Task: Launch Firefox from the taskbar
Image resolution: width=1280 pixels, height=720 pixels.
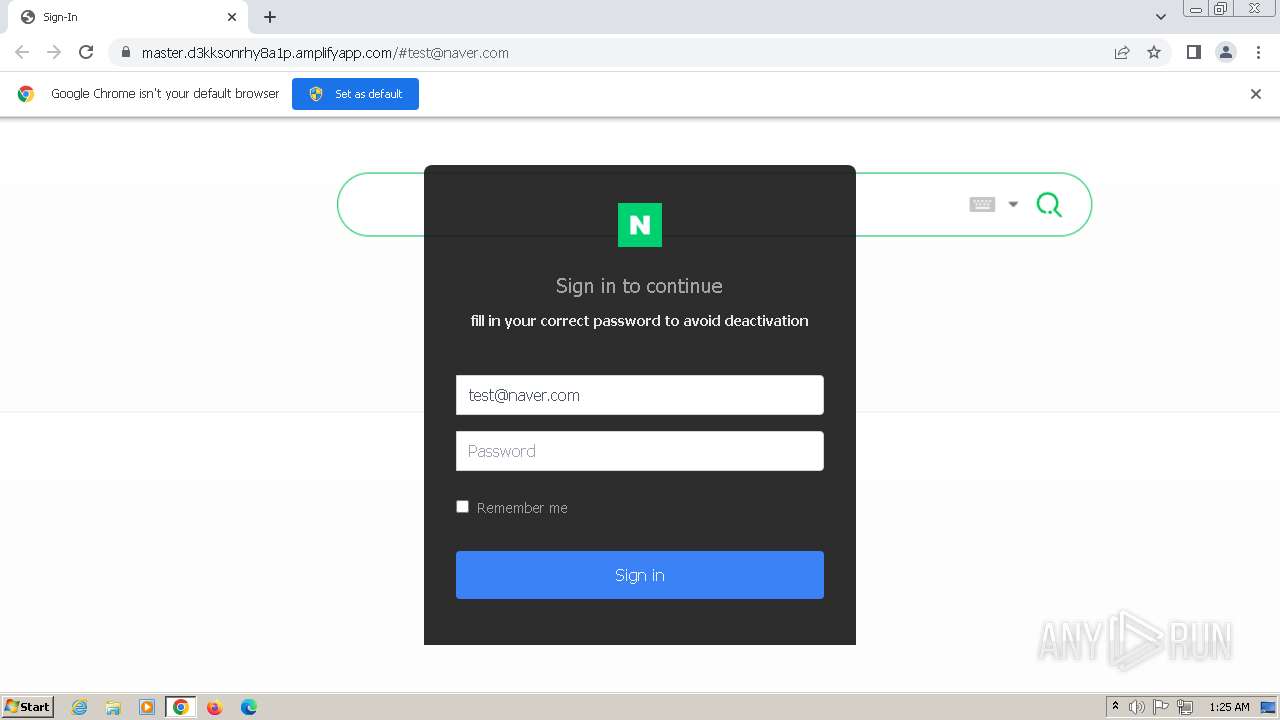Action: pos(214,707)
